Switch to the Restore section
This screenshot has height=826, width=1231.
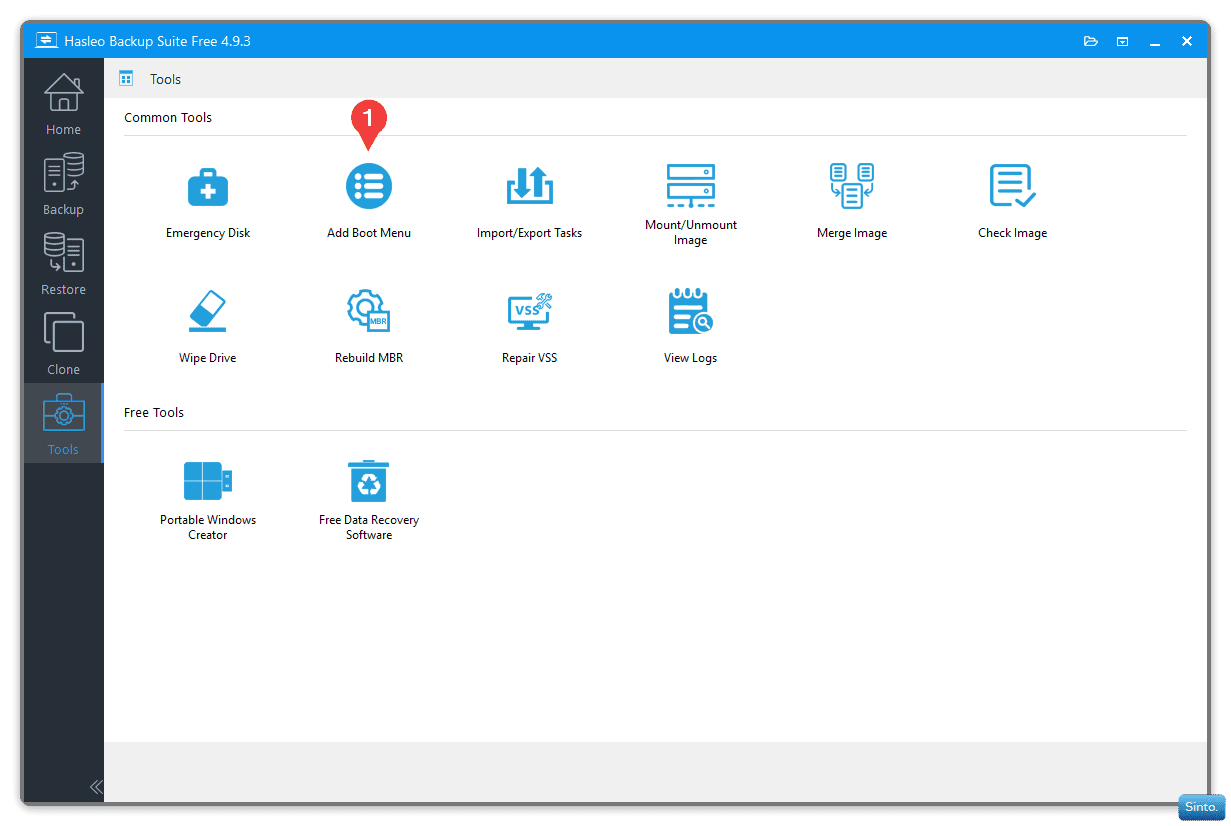[x=63, y=264]
